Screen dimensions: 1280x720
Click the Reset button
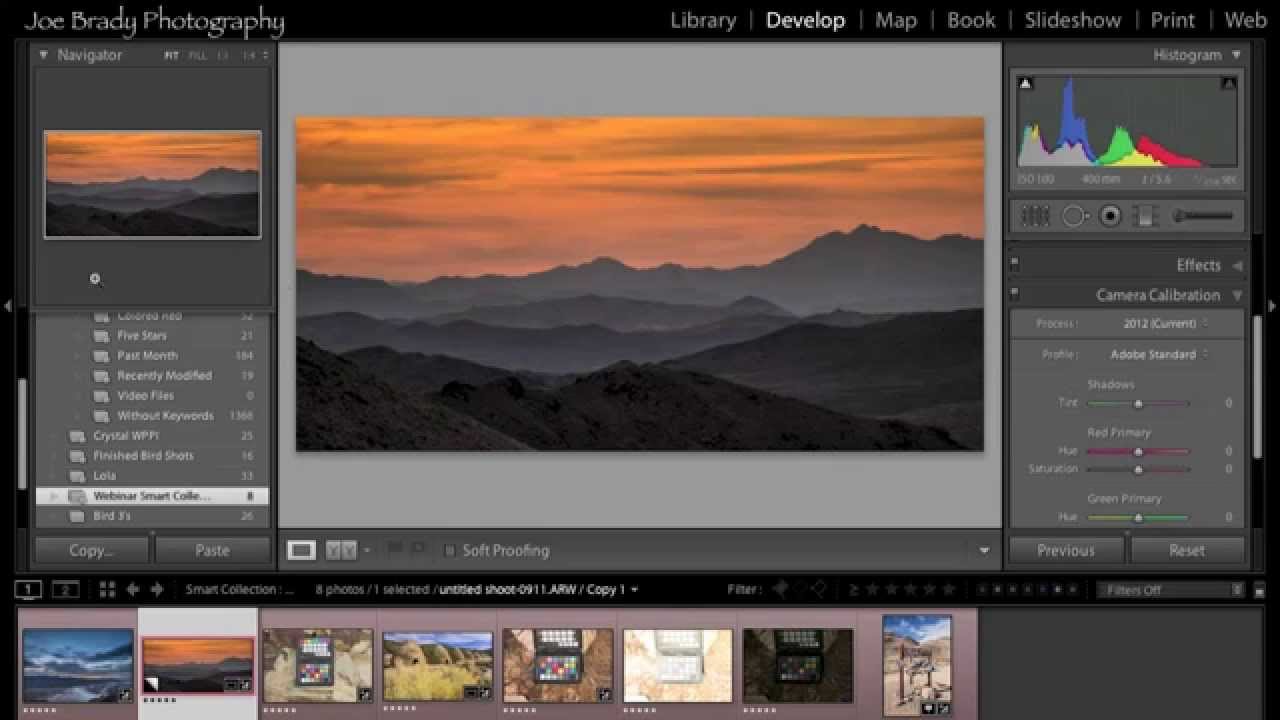click(x=1187, y=550)
